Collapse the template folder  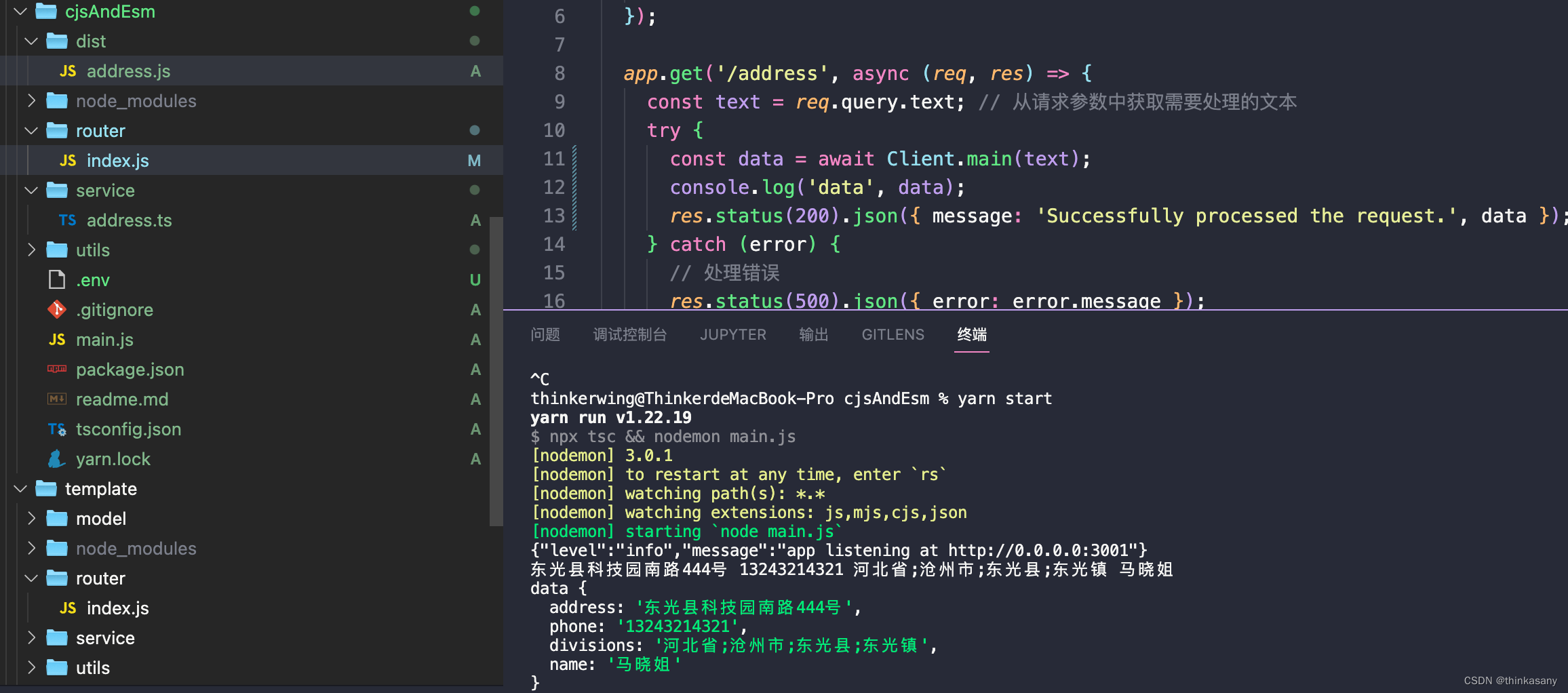click(20, 488)
